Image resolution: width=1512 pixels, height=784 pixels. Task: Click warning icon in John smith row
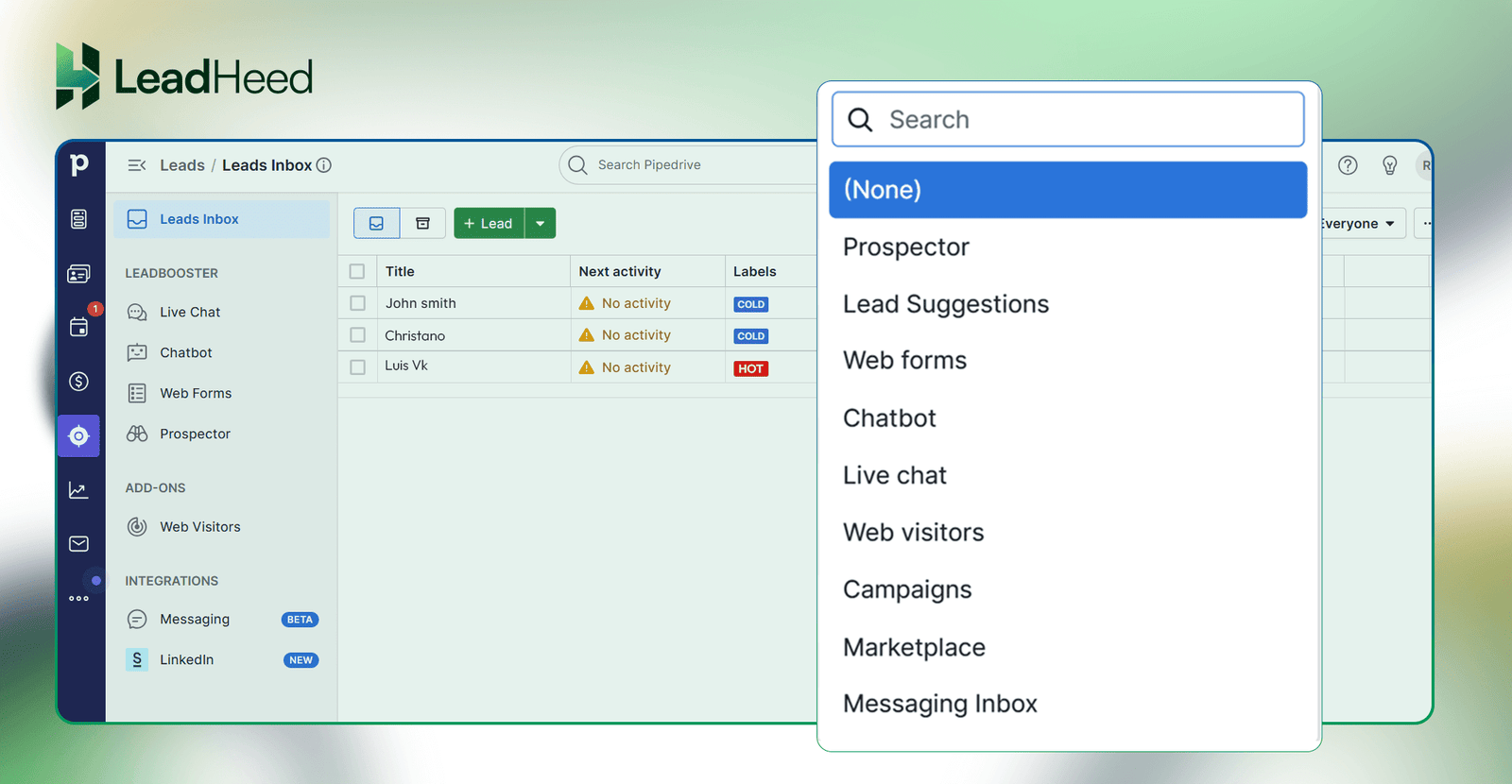click(587, 303)
